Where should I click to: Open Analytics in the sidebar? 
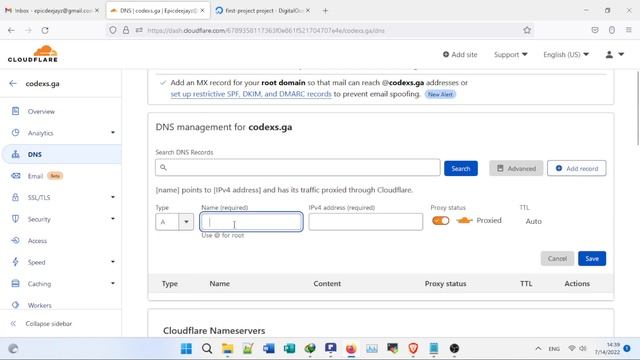coord(40,133)
